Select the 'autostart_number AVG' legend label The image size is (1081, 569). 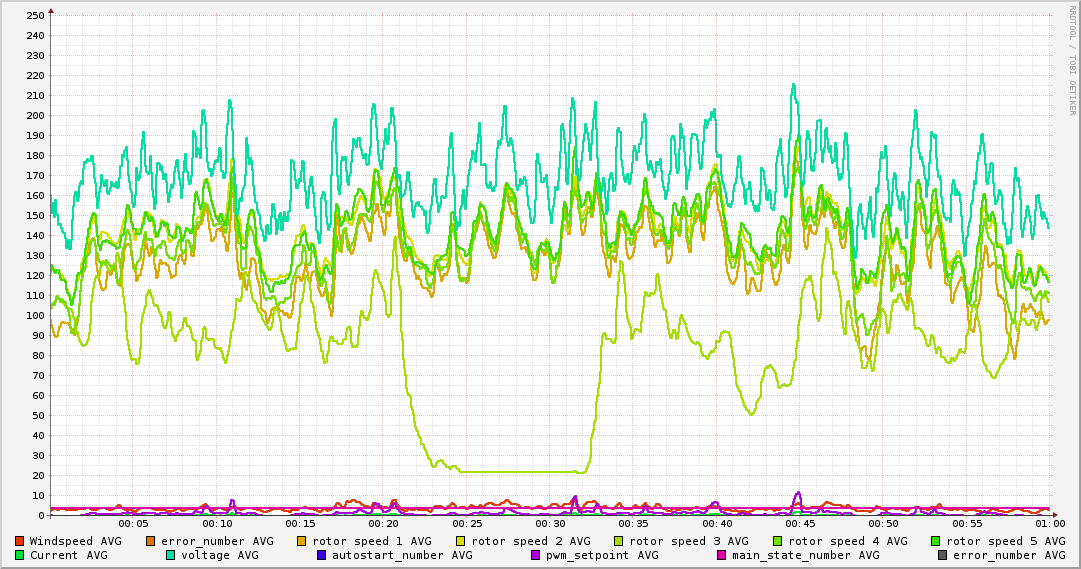(x=403, y=556)
